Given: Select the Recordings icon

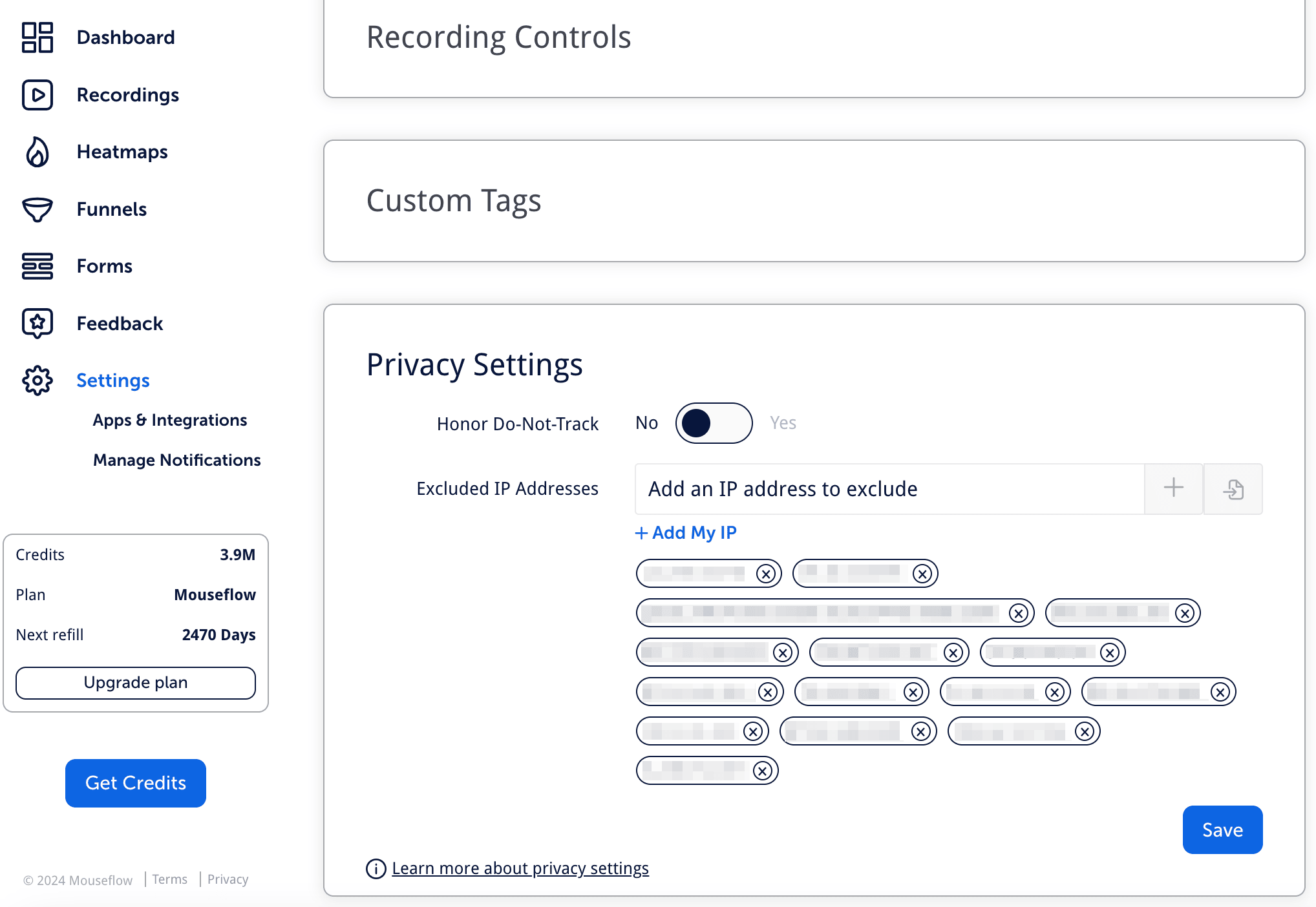Looking at the screenshot, I should 37,95.
